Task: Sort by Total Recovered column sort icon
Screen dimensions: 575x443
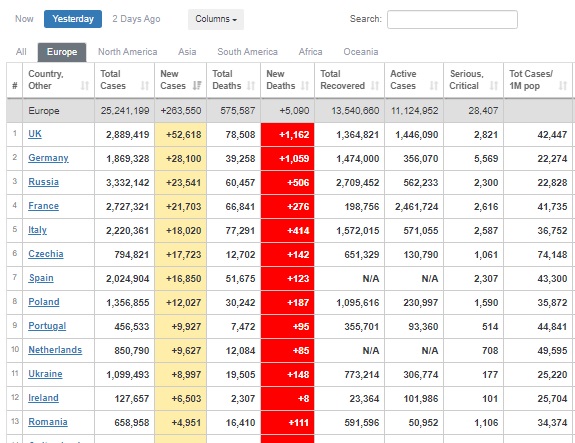Action: pos(375,86)
